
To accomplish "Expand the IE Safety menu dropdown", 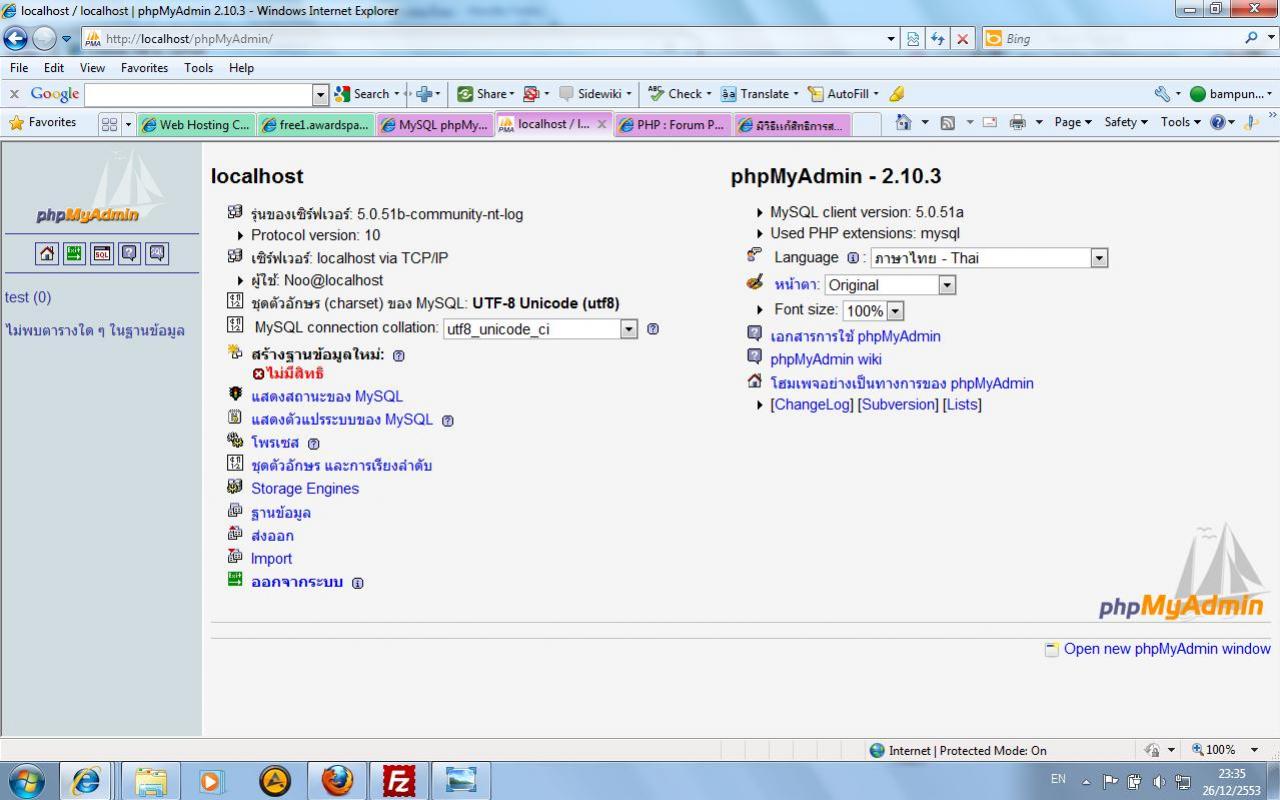I will [1126, 122].
